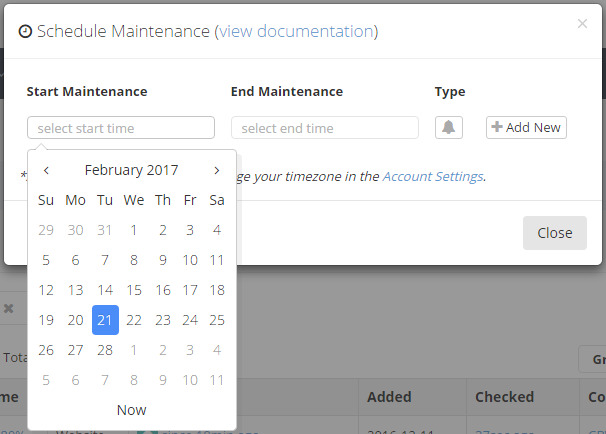The image size is (606, 434).
Task: Pick January 31 in the calendar
Action: click(x=105, y=230)
